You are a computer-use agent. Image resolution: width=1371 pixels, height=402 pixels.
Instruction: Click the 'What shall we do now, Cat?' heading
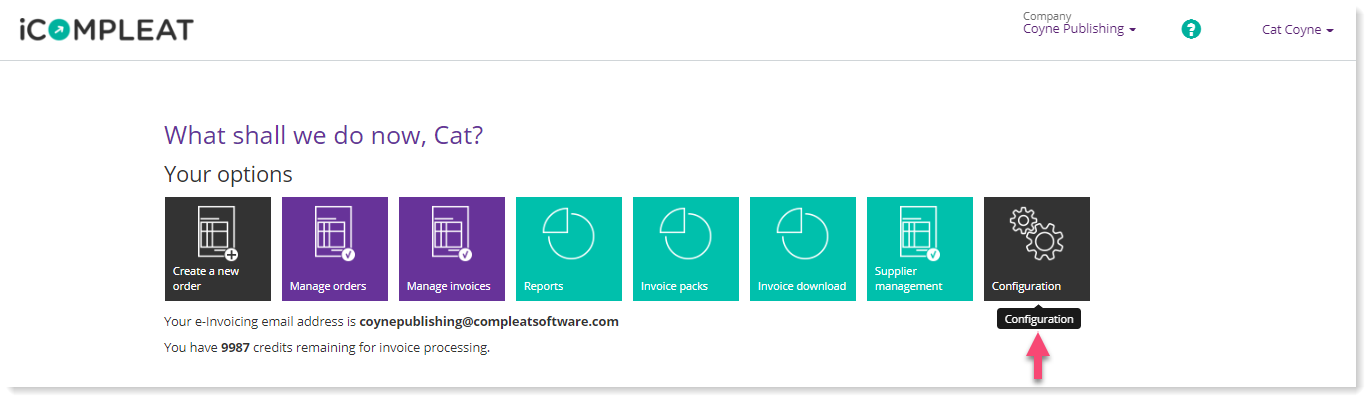(324, 136)
